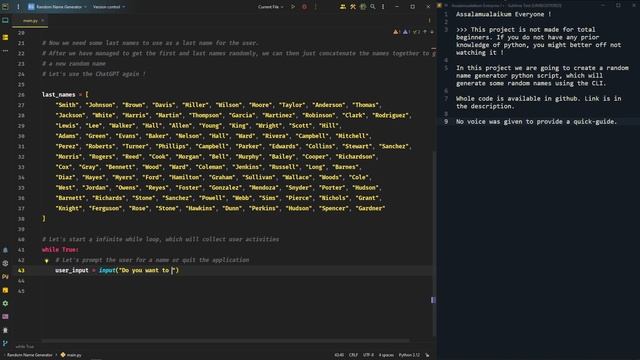Open the Version control dropdown

(x=109, y=7)
